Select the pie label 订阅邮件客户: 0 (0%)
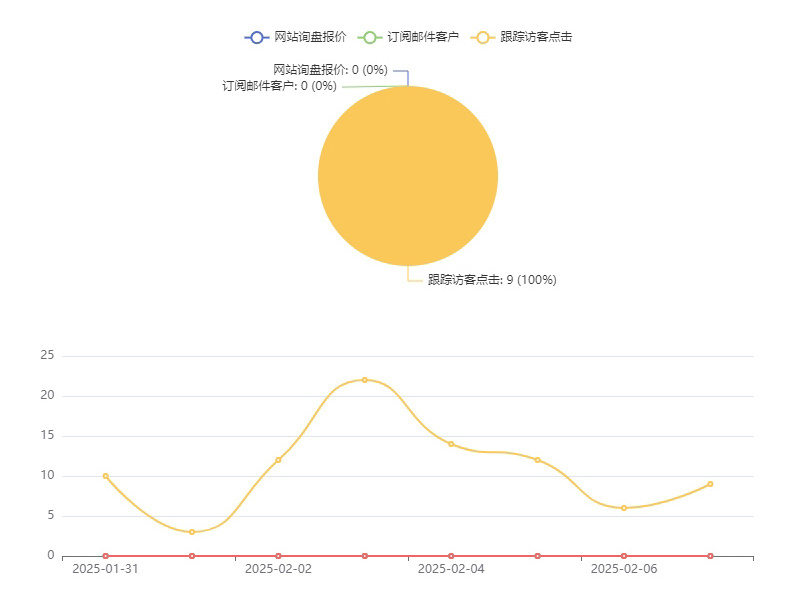 pos(279,86)
